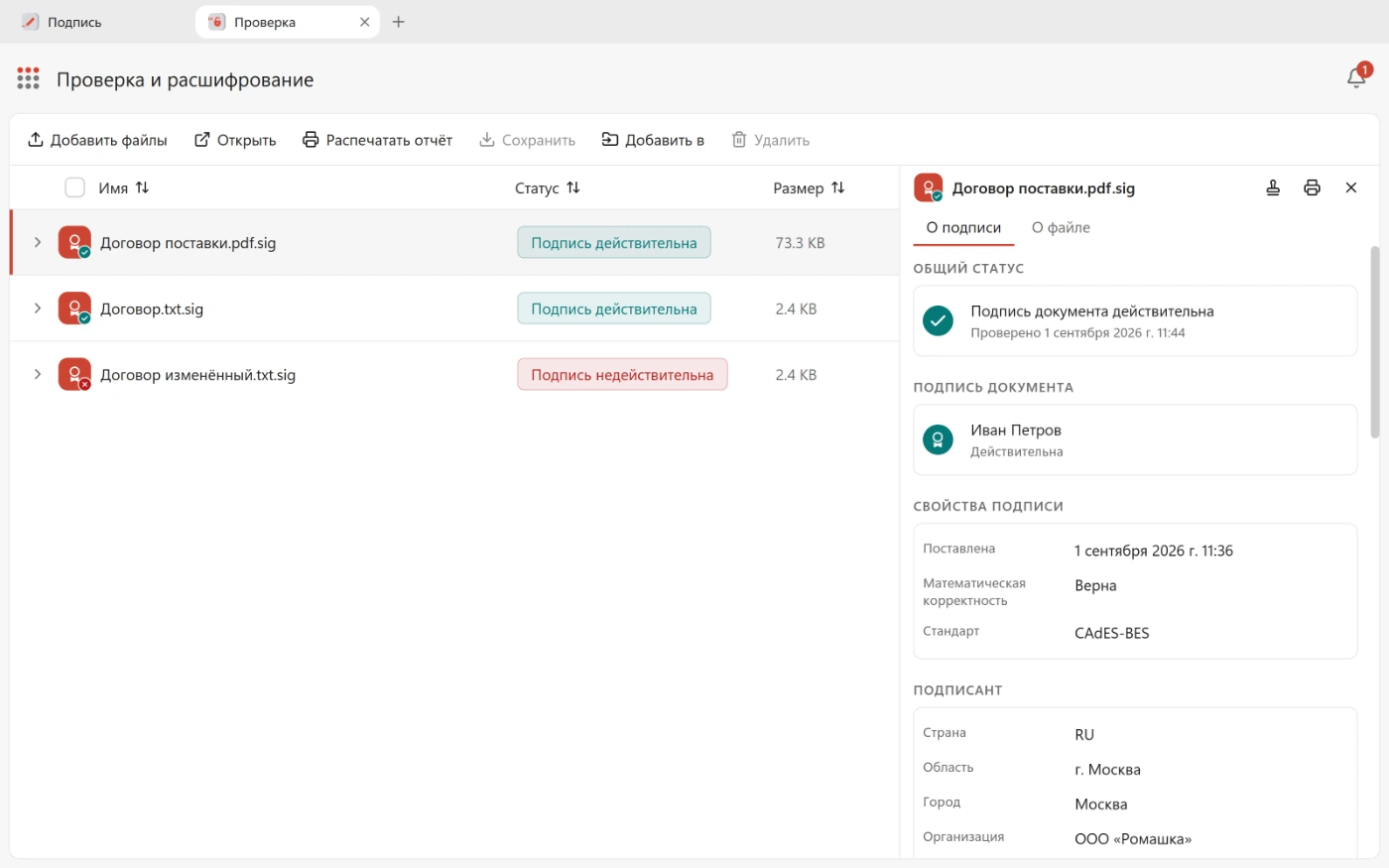Click the file icon in details panel header
Screen dimensions: 1389x868
point(929,187)
